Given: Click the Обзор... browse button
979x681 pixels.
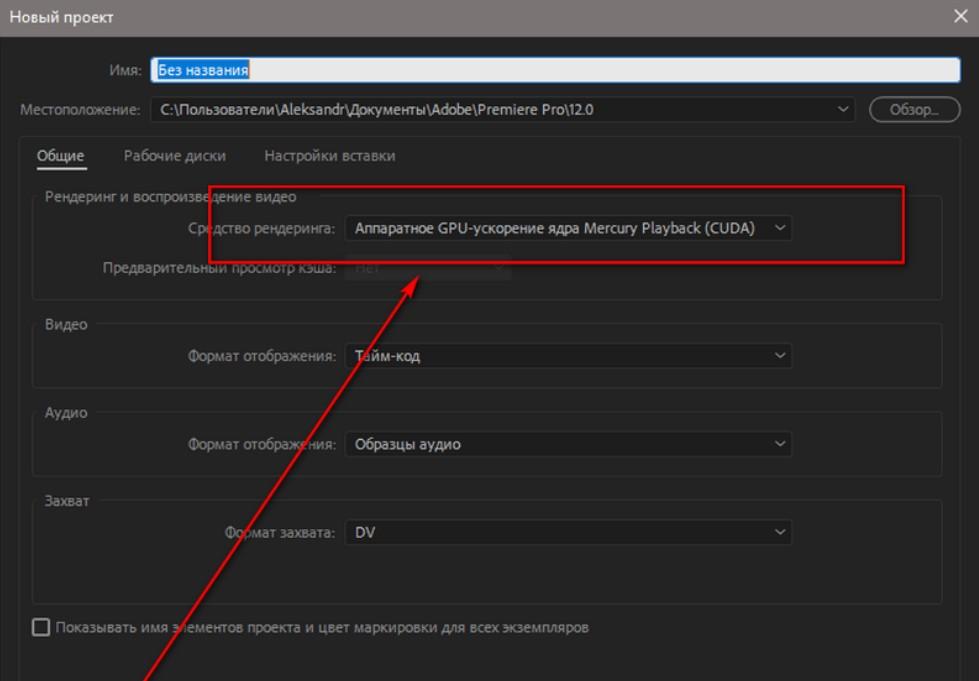Looking at the screenshot, I should 914,110.
